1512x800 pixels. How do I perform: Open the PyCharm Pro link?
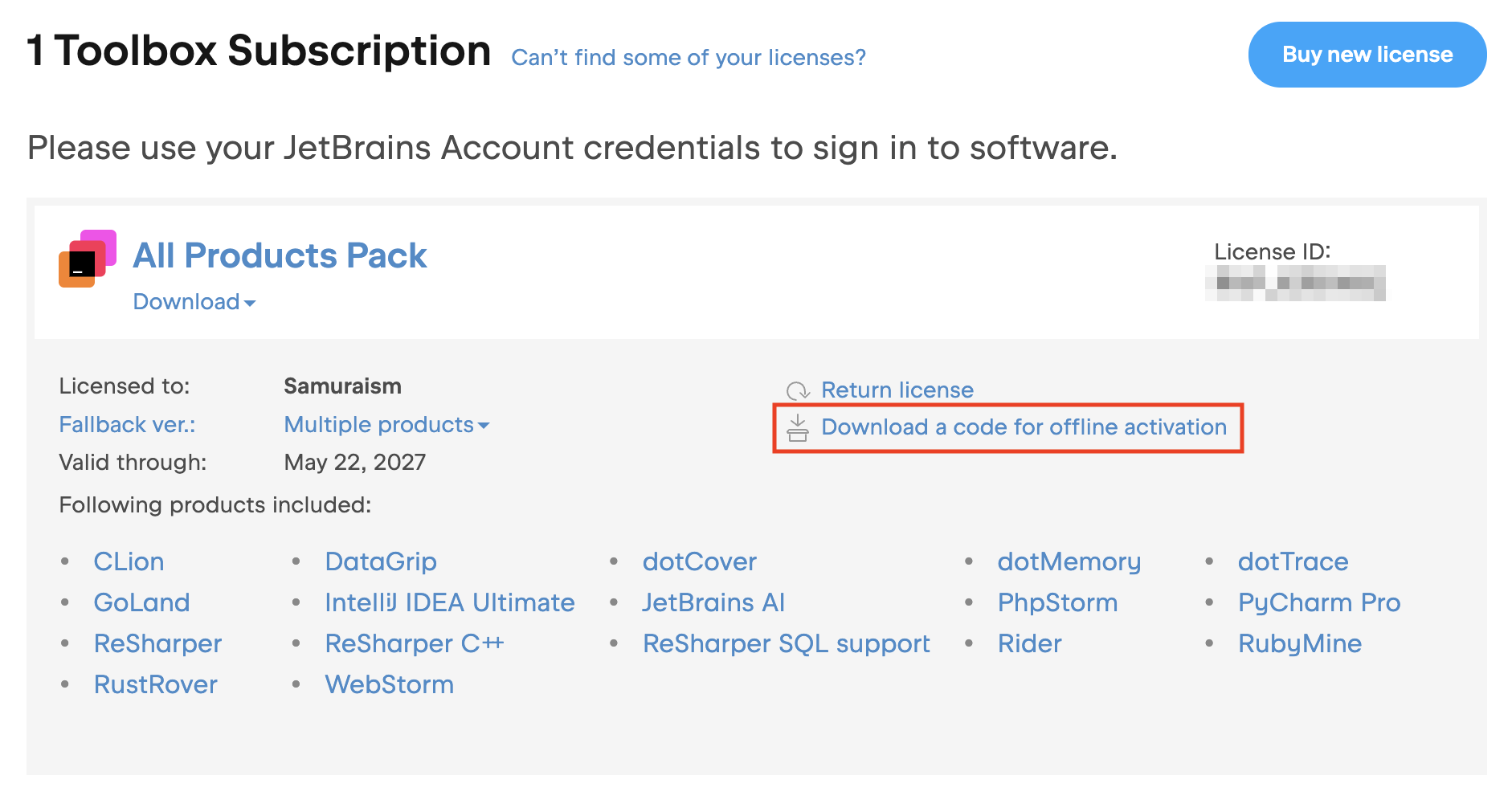click(x=1319, y=602)
